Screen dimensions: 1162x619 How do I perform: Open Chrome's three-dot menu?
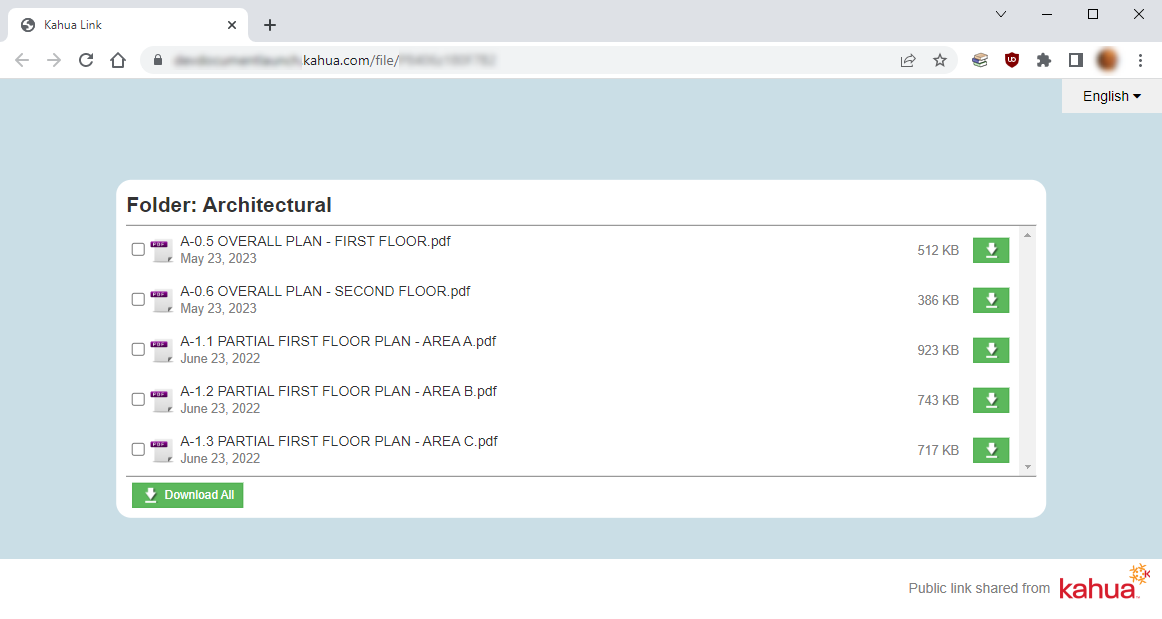[1140, 60]
